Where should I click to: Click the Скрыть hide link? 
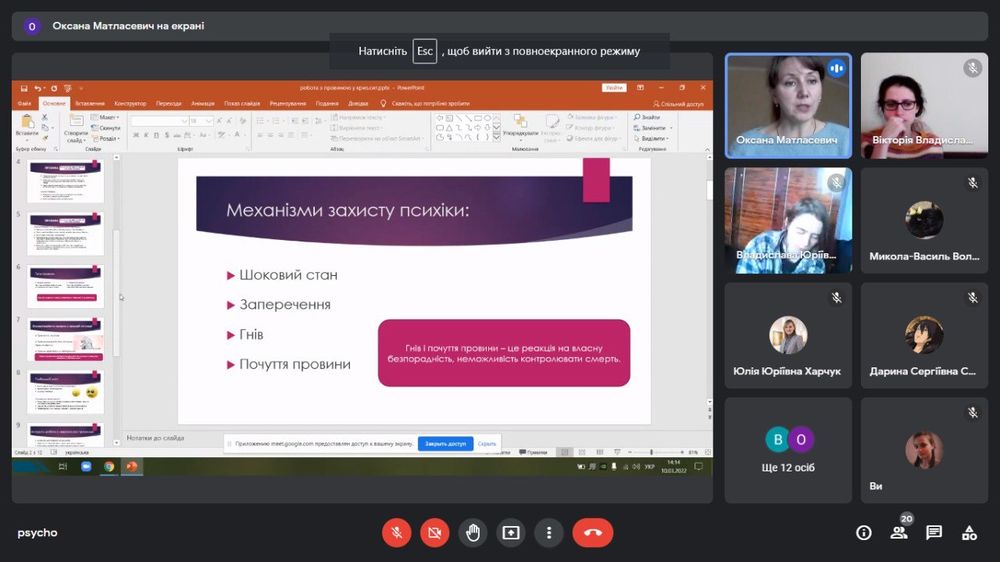[487, 444]
